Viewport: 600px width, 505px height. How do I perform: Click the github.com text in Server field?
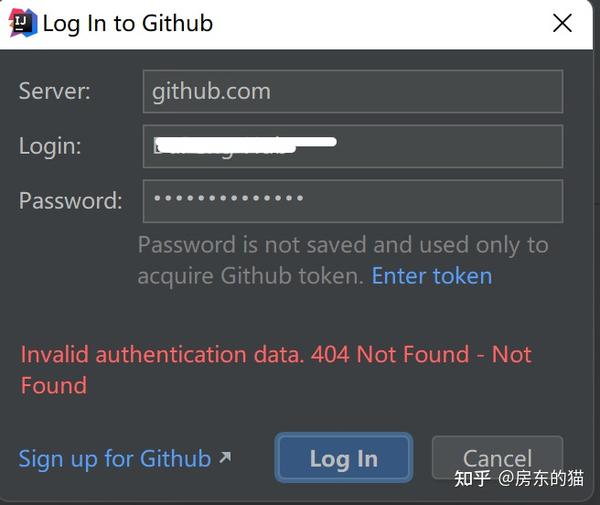coord(211,92)
